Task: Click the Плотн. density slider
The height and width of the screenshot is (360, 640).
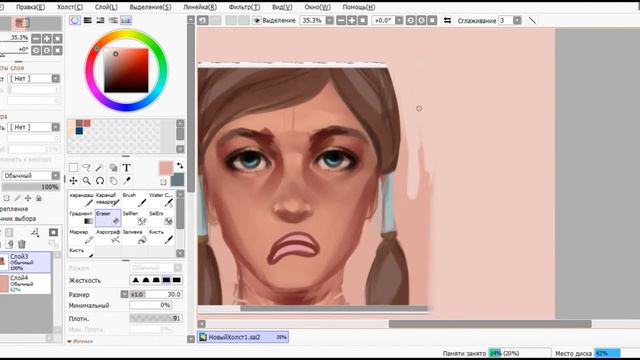Action: point(156,318)
